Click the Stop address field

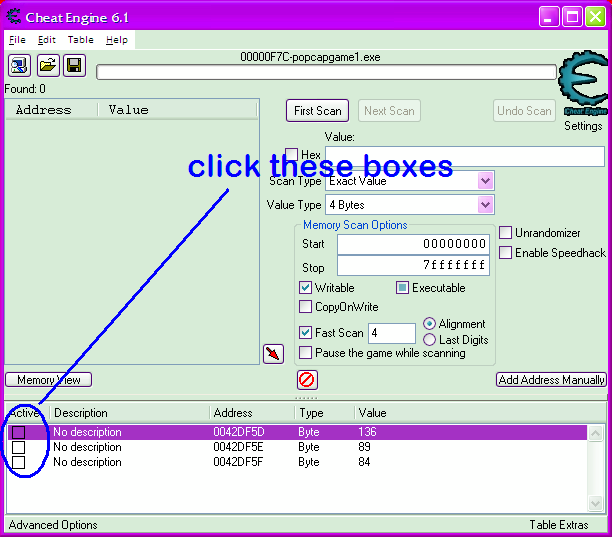pos(413,265)
